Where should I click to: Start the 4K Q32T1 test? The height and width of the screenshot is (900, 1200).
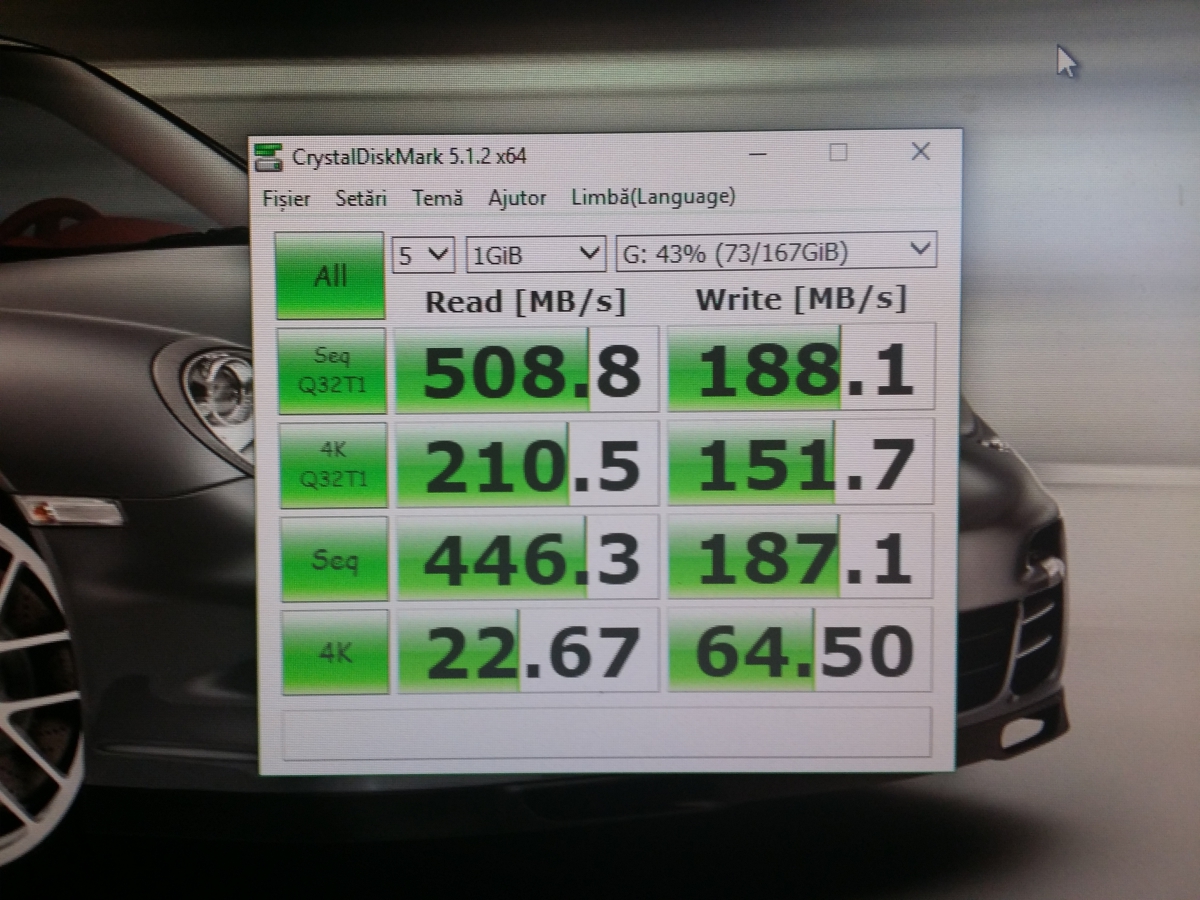tap(333, 465)
